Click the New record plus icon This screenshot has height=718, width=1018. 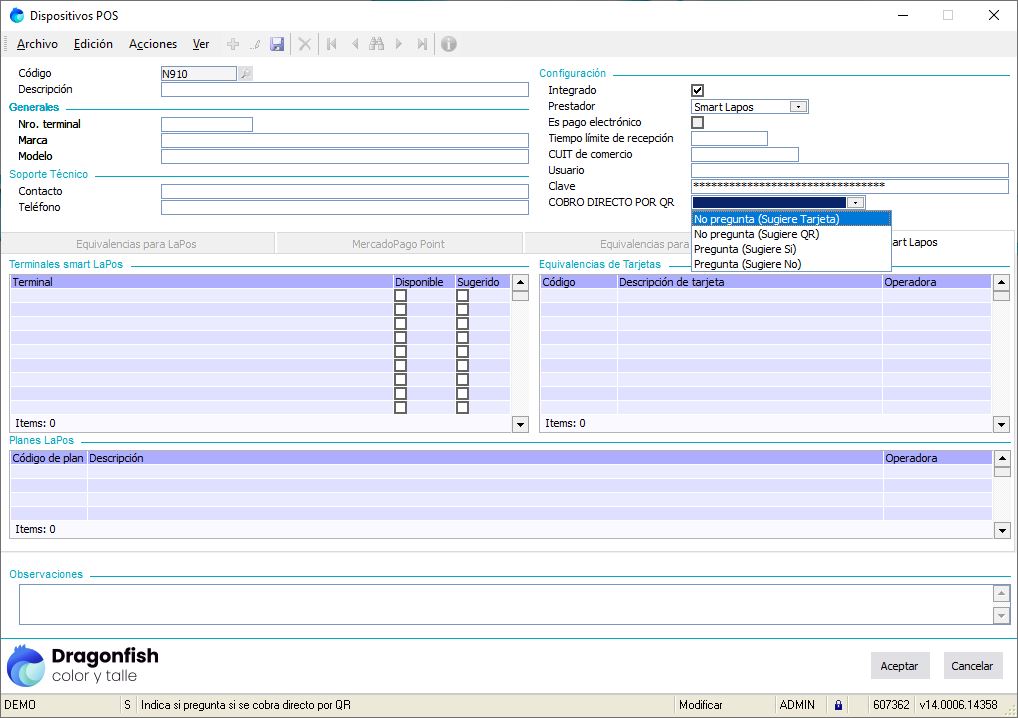(x=233, y=44)
